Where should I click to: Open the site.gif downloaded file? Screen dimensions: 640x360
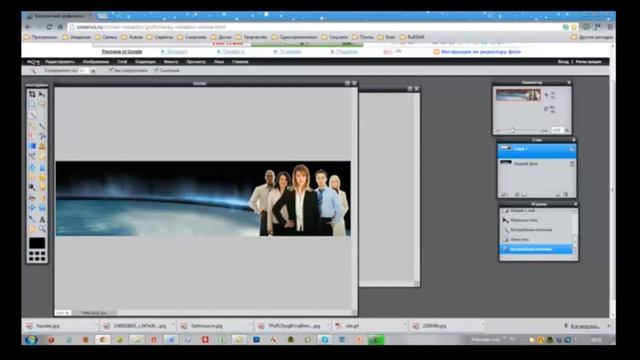click(x=352, y=326)
